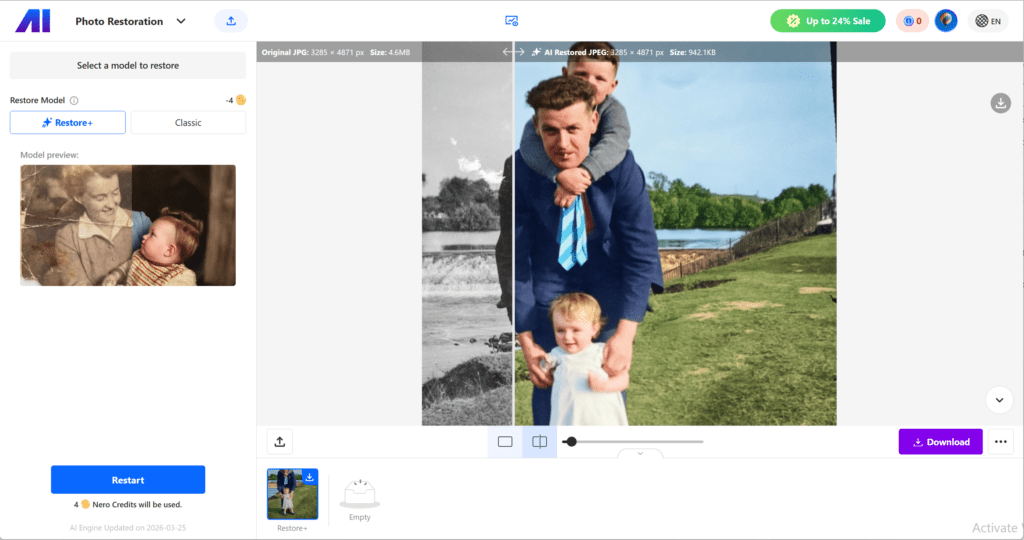This screenshot has height=540, width=1024.
Task: Open the user profile avatar
Action: (946, 20)
